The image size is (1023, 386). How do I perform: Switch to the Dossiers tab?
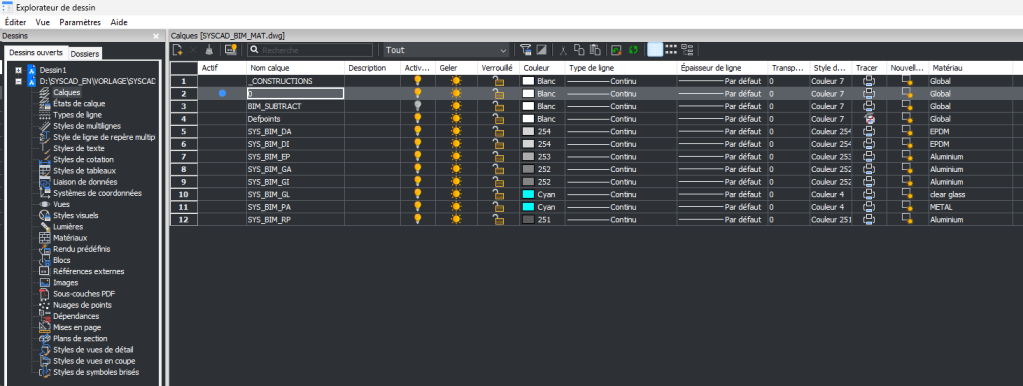point(85,54)
